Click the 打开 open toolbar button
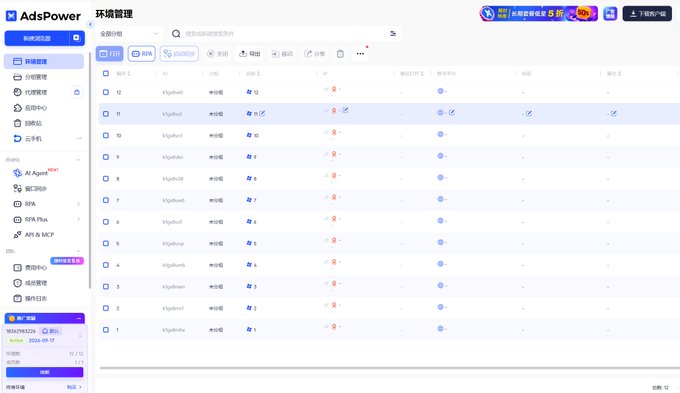 pyautogui.click(x=110, y=54)
